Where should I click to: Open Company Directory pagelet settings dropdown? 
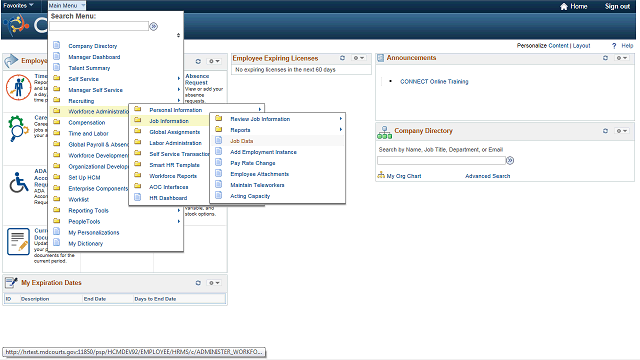tap(622, 131)
